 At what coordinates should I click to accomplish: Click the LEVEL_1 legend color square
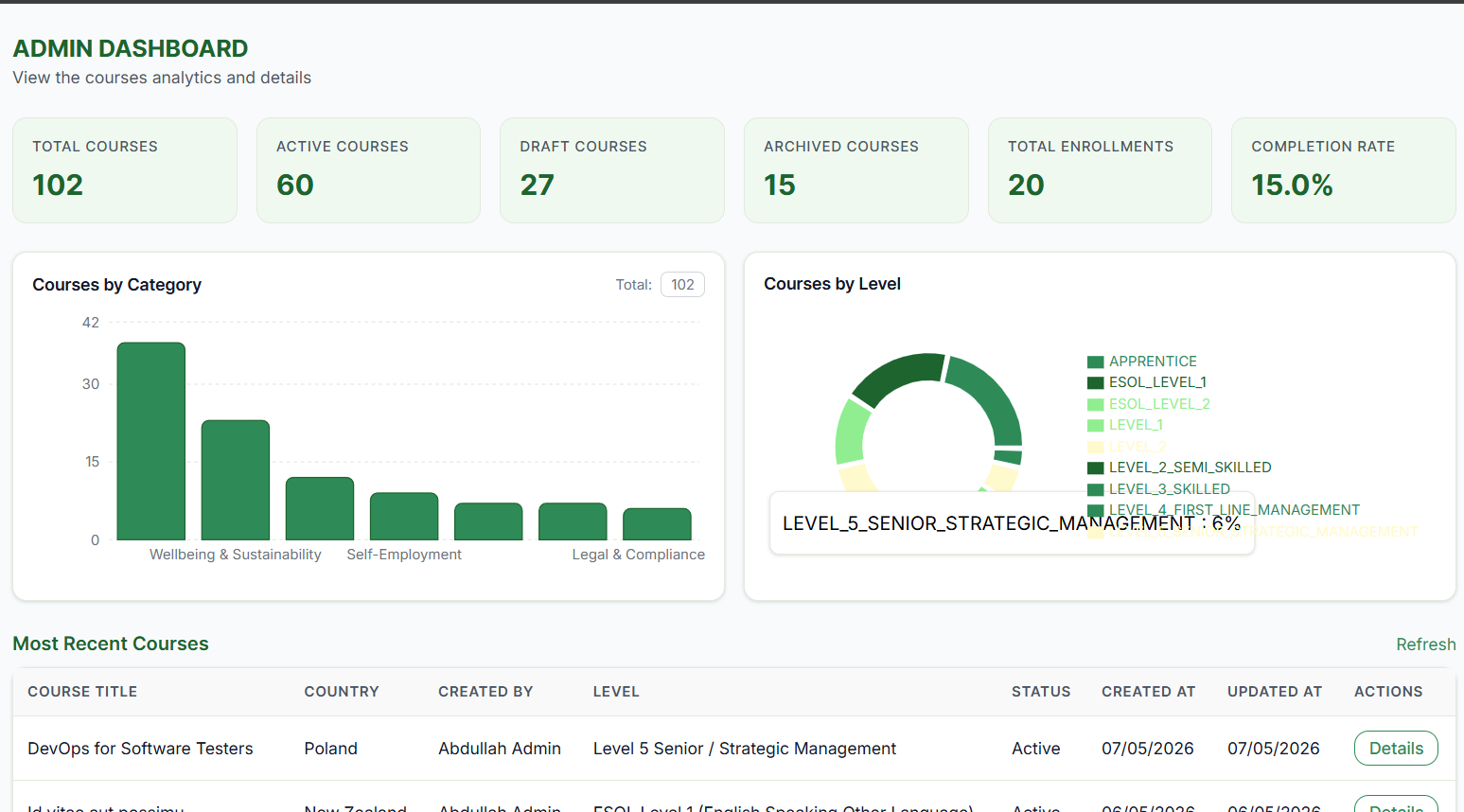pos(1096,425)
